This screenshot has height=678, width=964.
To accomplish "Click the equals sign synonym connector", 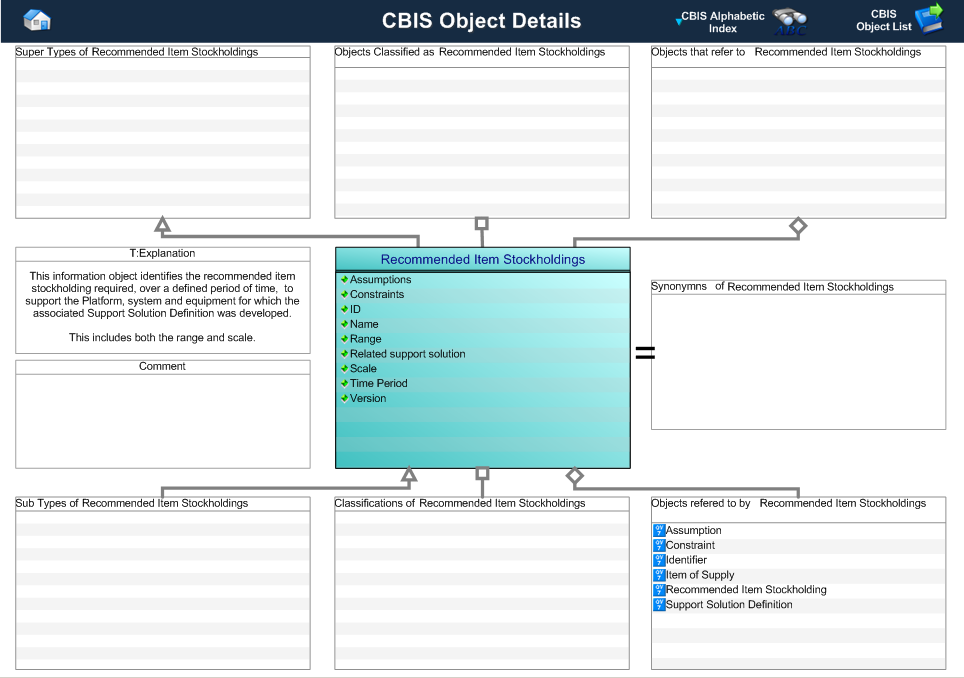I will point(645,352).
